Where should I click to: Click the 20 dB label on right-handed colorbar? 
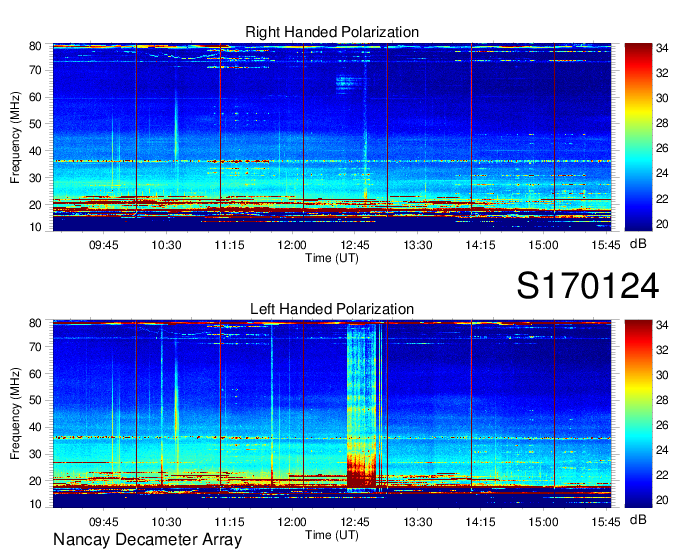662,224
